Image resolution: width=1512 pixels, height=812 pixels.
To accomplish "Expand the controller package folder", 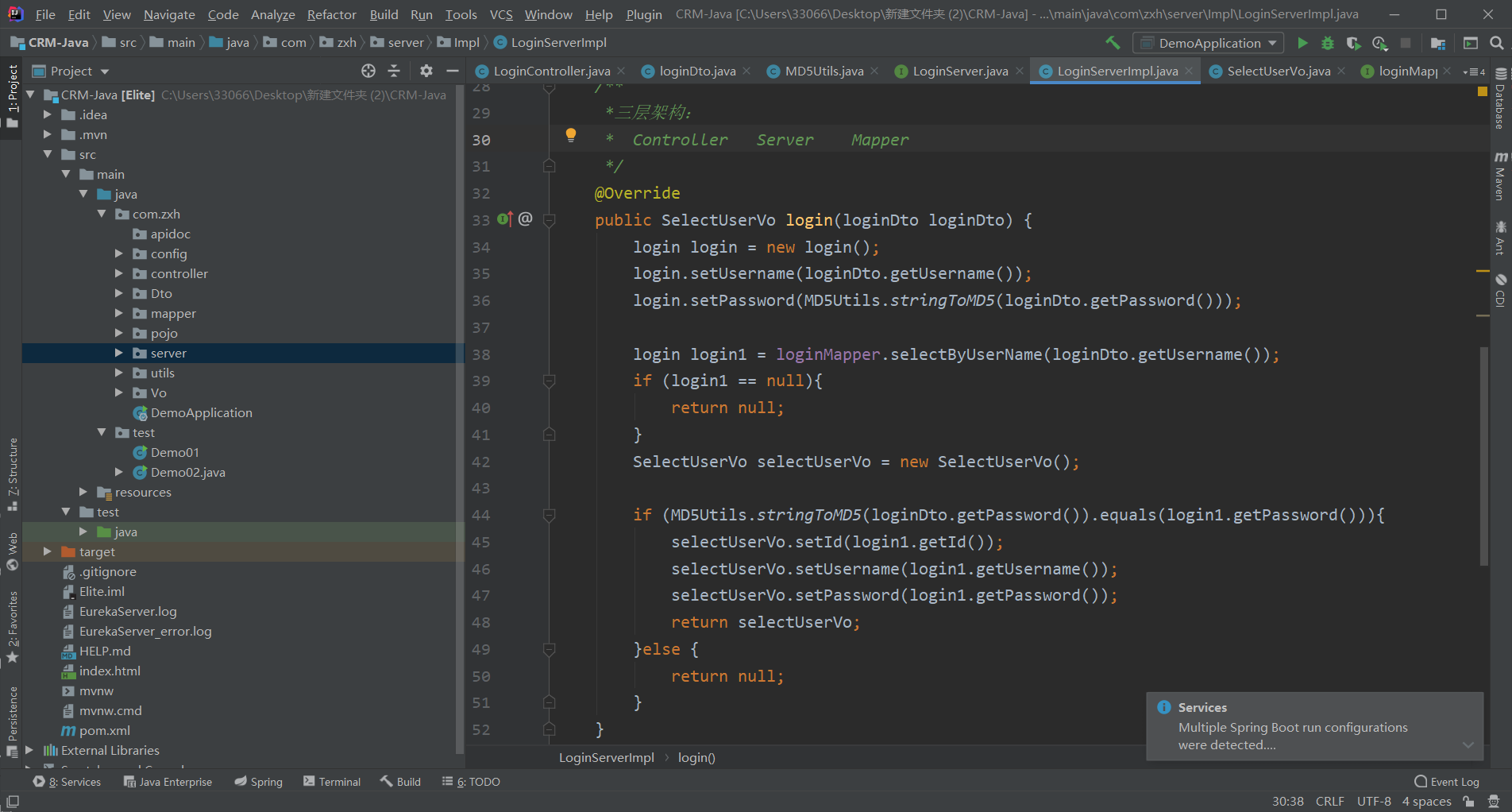I will click(x=119, y=273).
